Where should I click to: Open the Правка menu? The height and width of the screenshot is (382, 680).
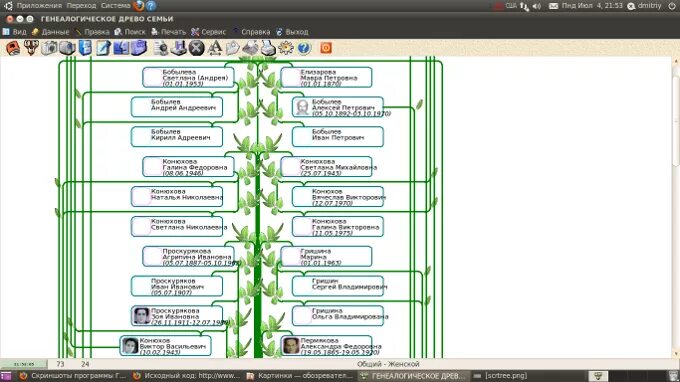pyautogui.click(x=92, y=32)
